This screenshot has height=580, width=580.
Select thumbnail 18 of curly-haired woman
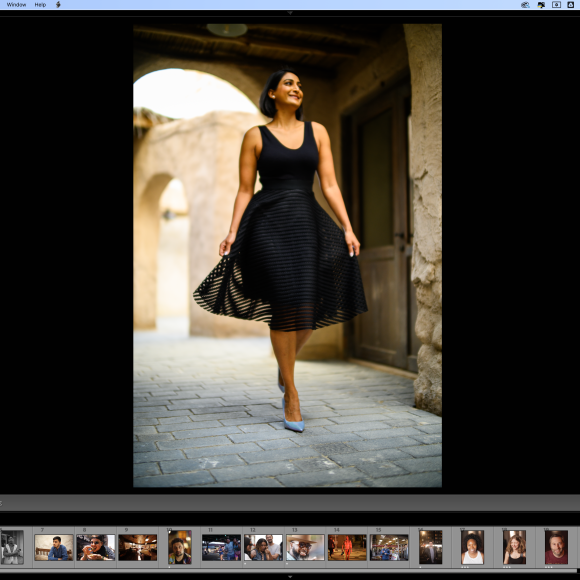pos(514,547)
